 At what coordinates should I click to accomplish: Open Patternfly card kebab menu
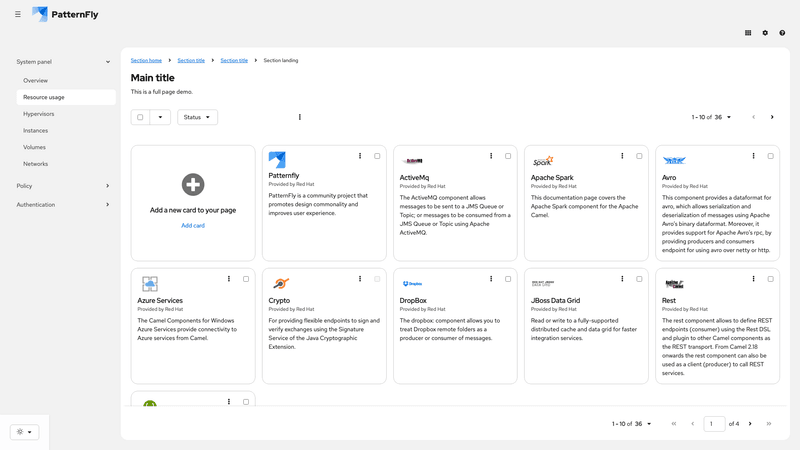360,156
